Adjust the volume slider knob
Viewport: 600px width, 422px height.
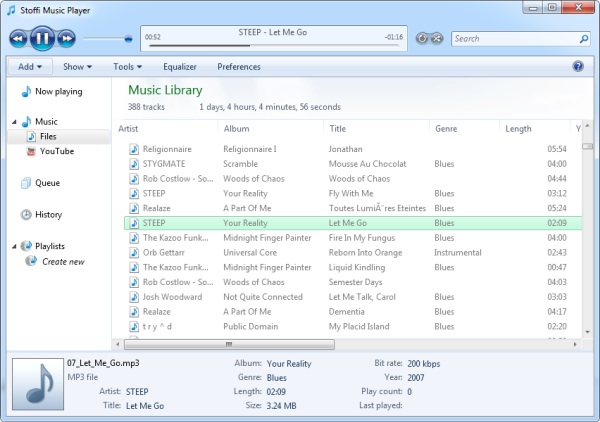[128, 38]
